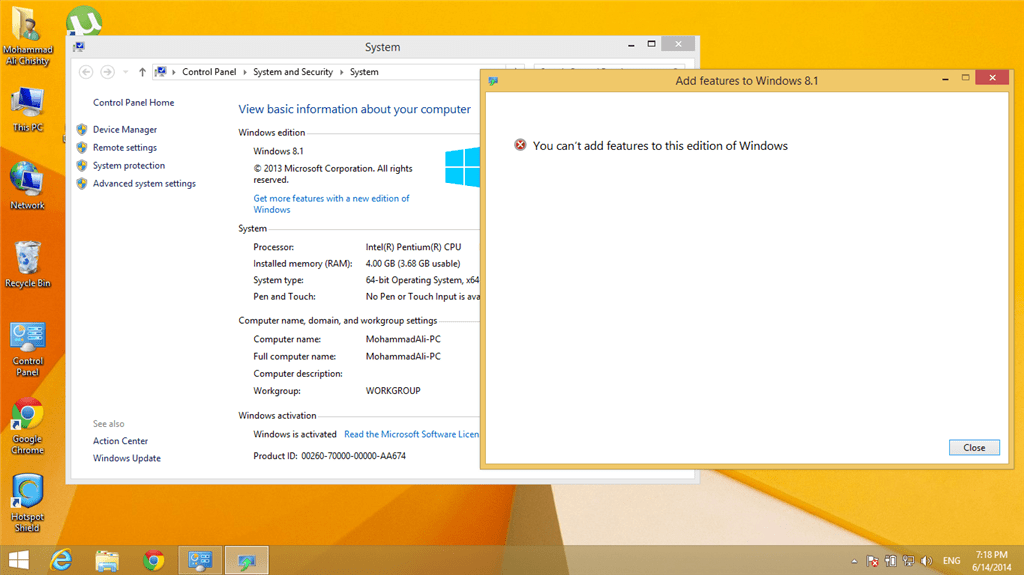Click the shield beside System protection
Screen dimensions: 1024x575
click(x=82, y=165)
